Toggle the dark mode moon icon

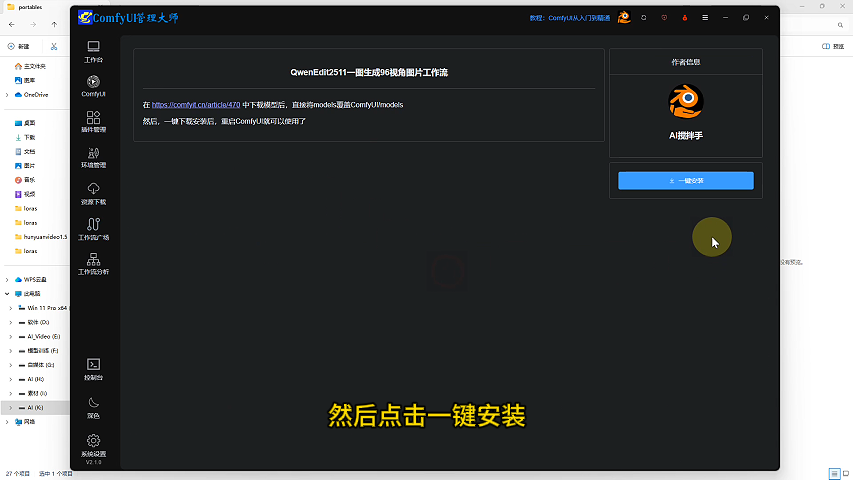click(x=93, y=408)
